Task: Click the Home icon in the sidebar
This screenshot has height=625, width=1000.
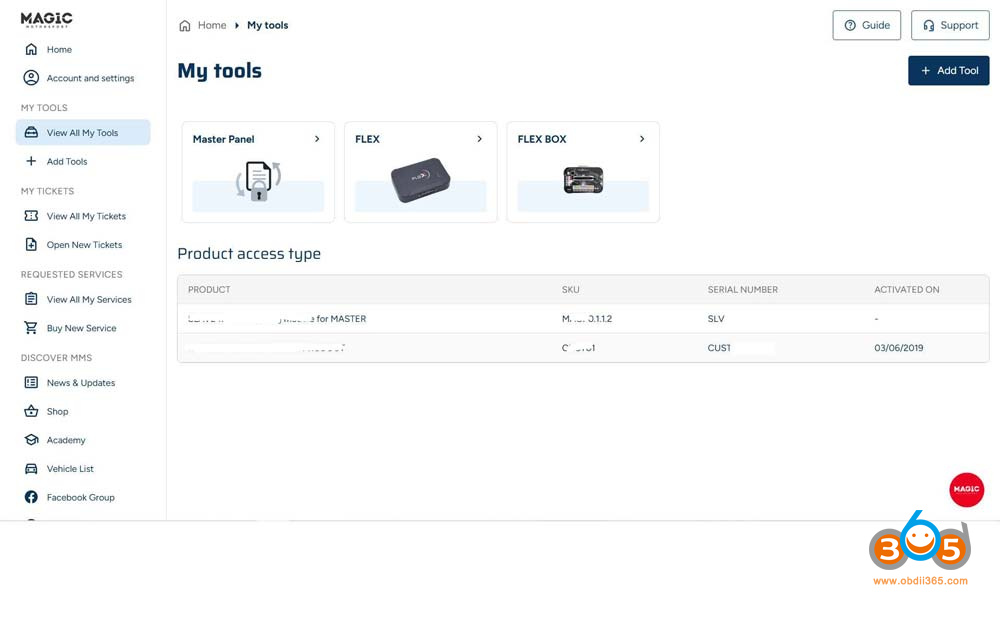Action: [31, 49]
